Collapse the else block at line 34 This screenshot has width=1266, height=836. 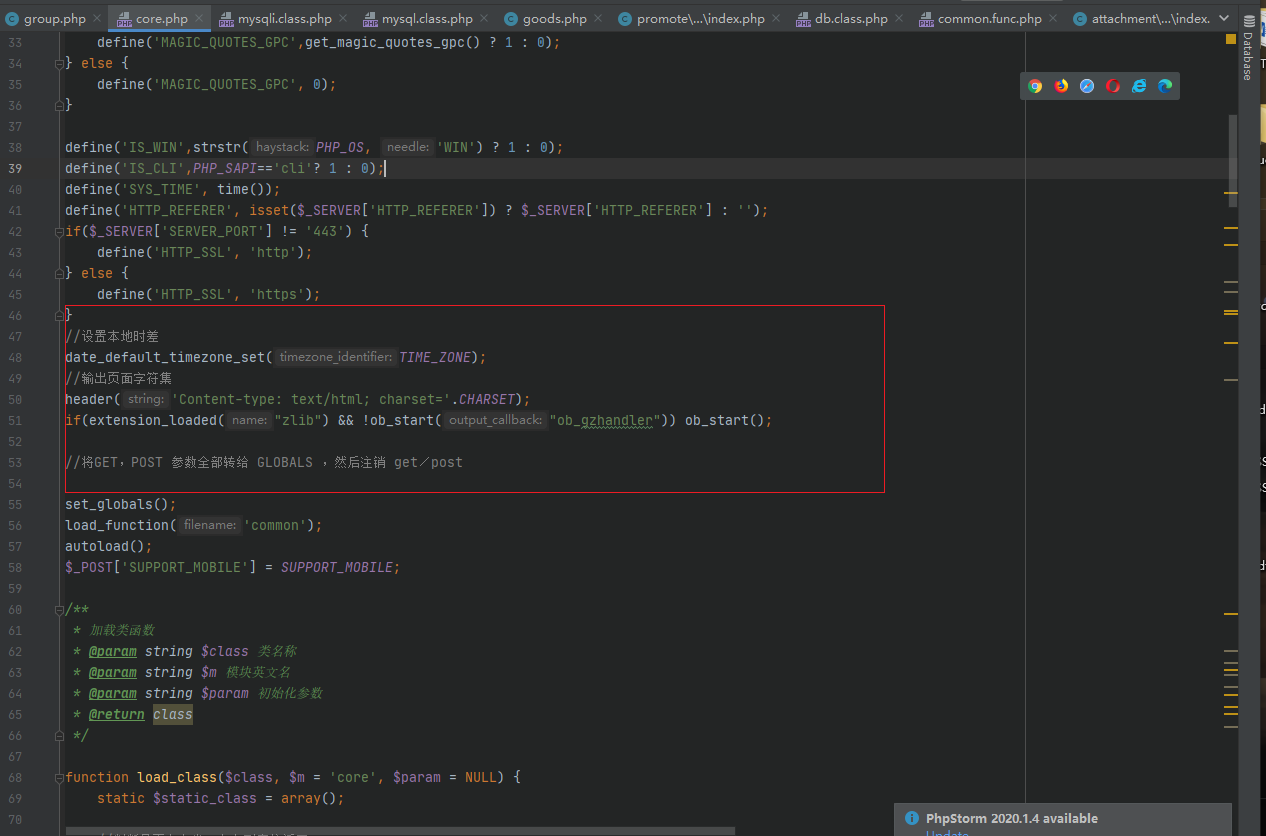coord(60,63)
